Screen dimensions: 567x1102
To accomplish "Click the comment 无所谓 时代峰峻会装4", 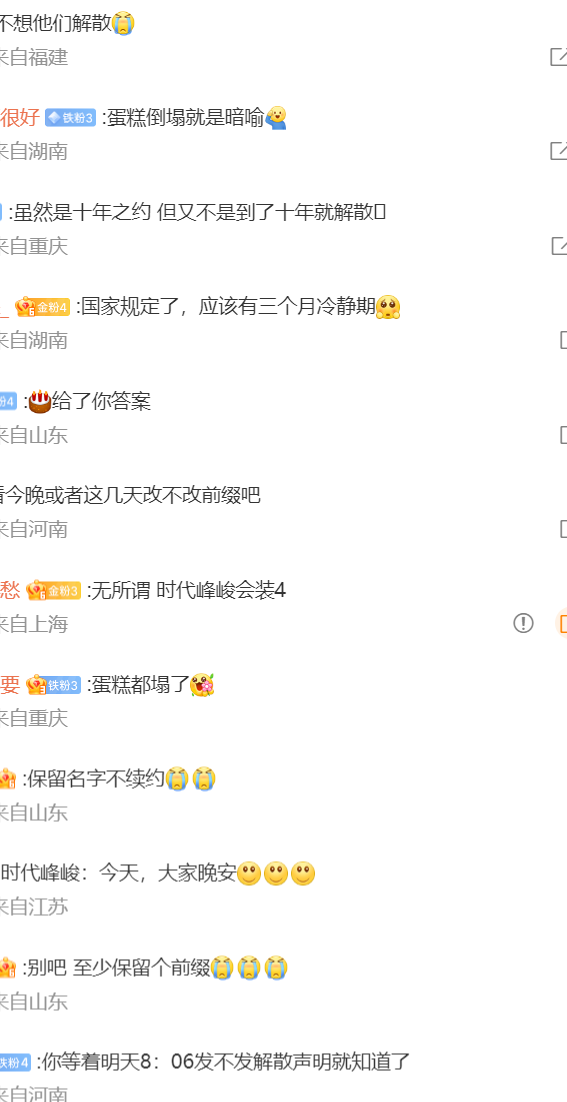I will coord(186,590).
